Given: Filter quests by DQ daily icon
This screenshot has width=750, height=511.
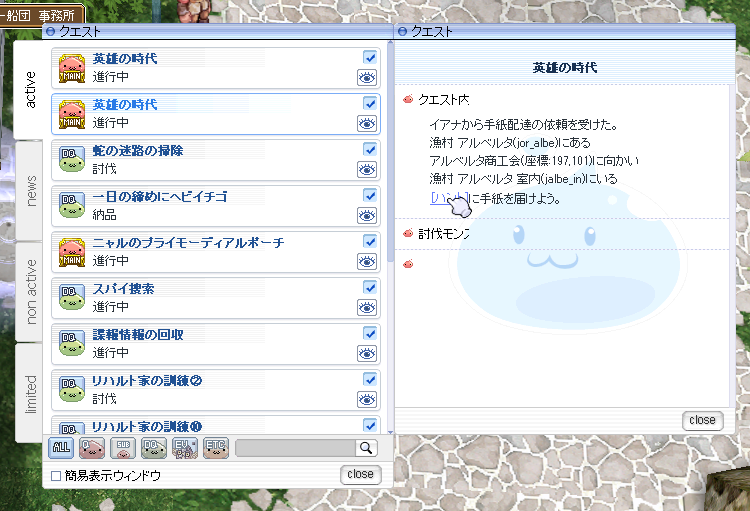Looking at the screenshot, I should pyautogui.click(x=153, y=448).
